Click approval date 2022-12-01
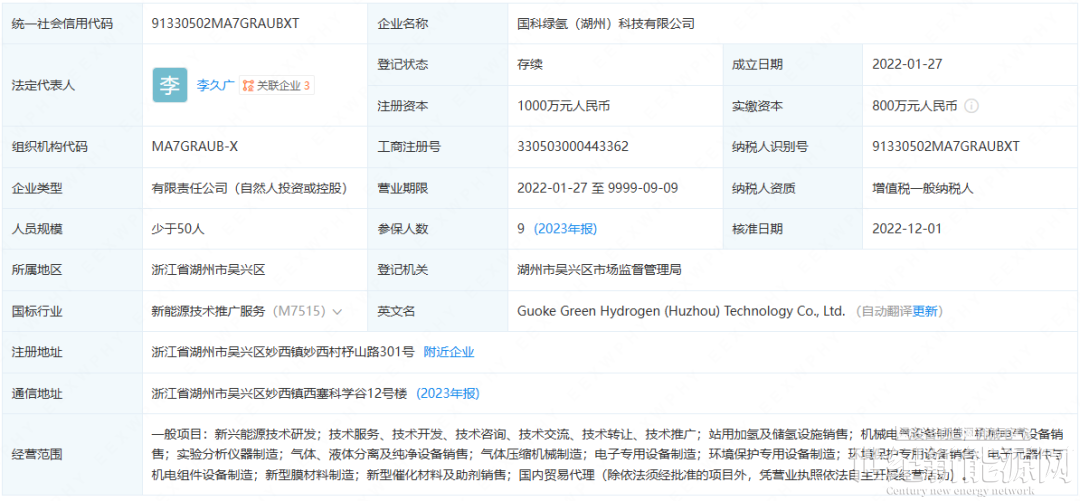Image resolution: width=1080 pixels, height=501 pixels. [x=906, y=229]
